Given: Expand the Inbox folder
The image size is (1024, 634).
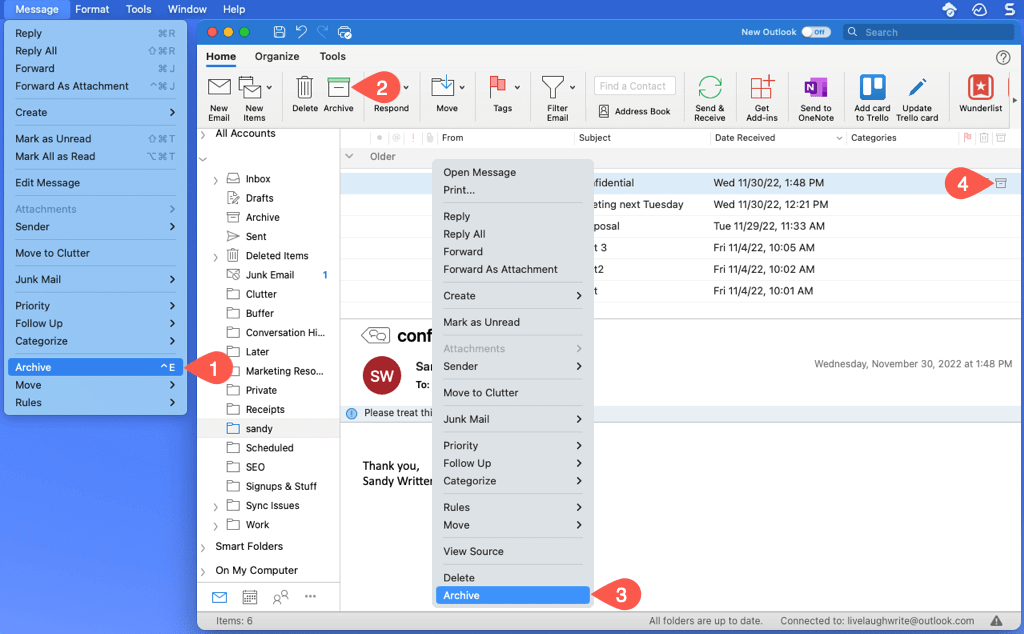Looking at the screenshot, I should pos(216,180).
